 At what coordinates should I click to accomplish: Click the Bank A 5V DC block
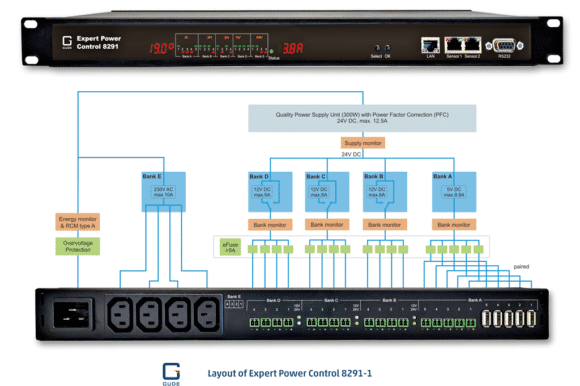[454, 192]
